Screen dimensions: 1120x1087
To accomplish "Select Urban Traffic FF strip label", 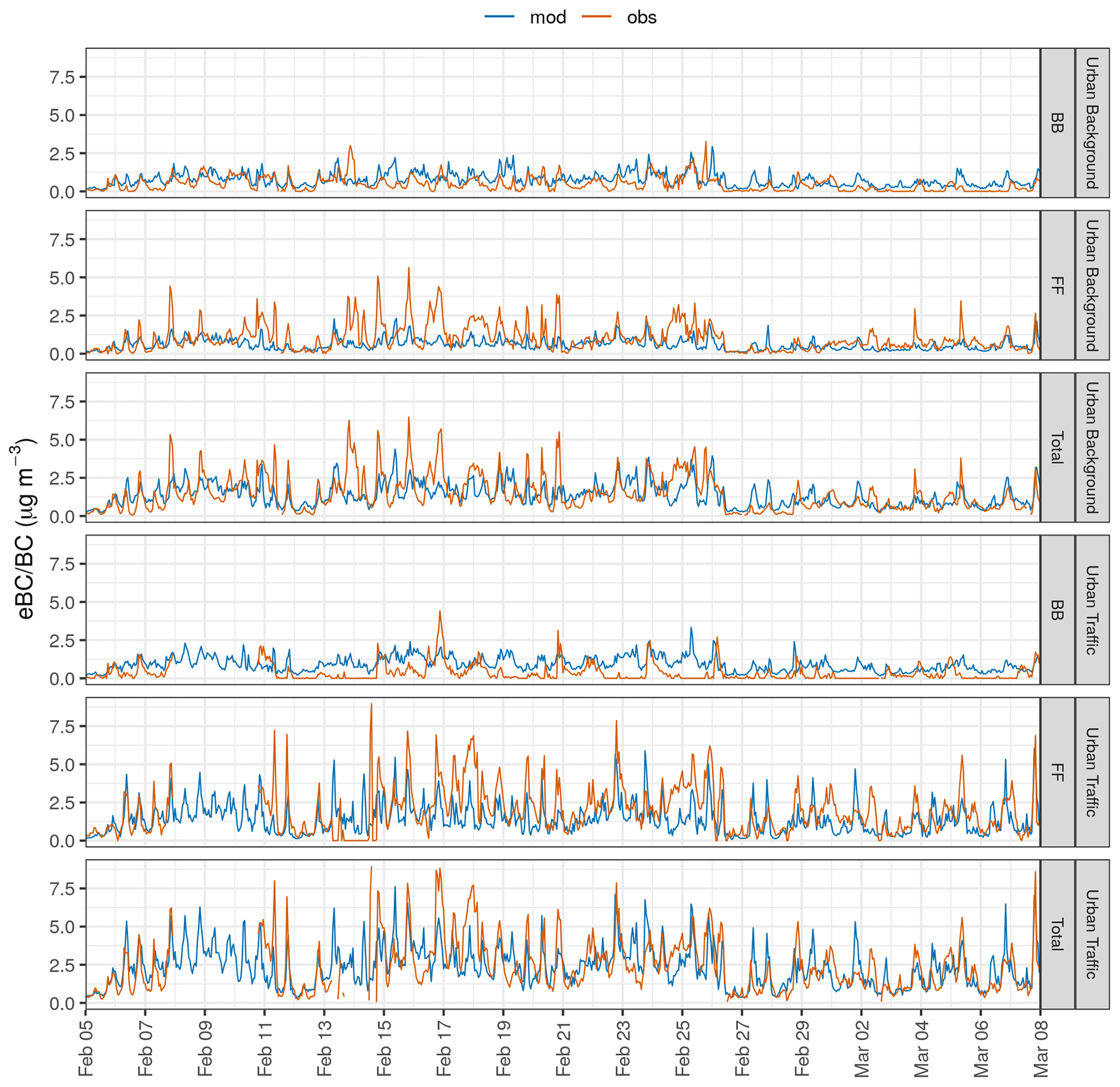I will 1057,772.
